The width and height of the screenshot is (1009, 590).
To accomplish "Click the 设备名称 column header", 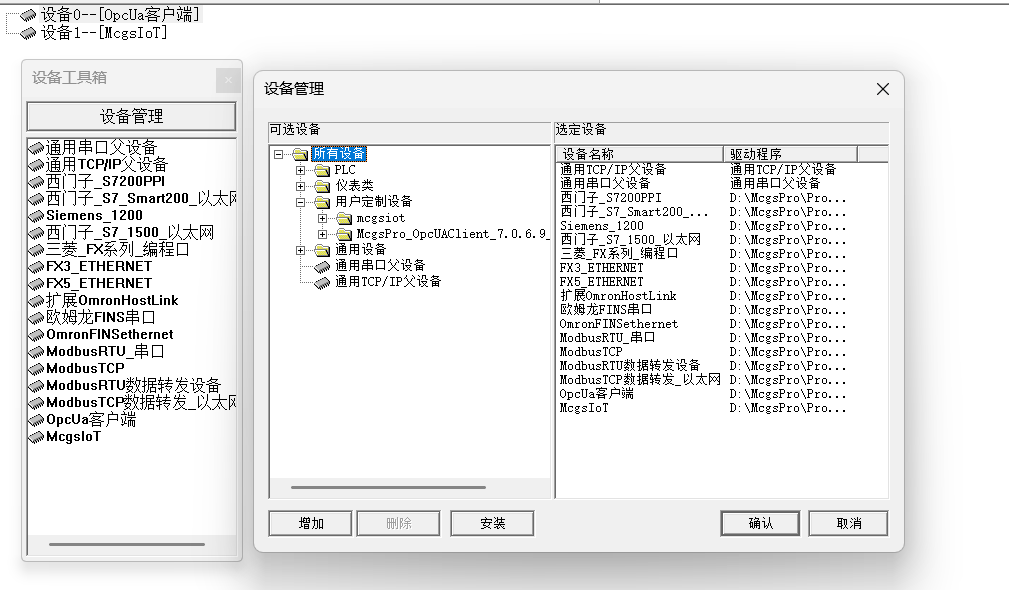I will (640, 154).
